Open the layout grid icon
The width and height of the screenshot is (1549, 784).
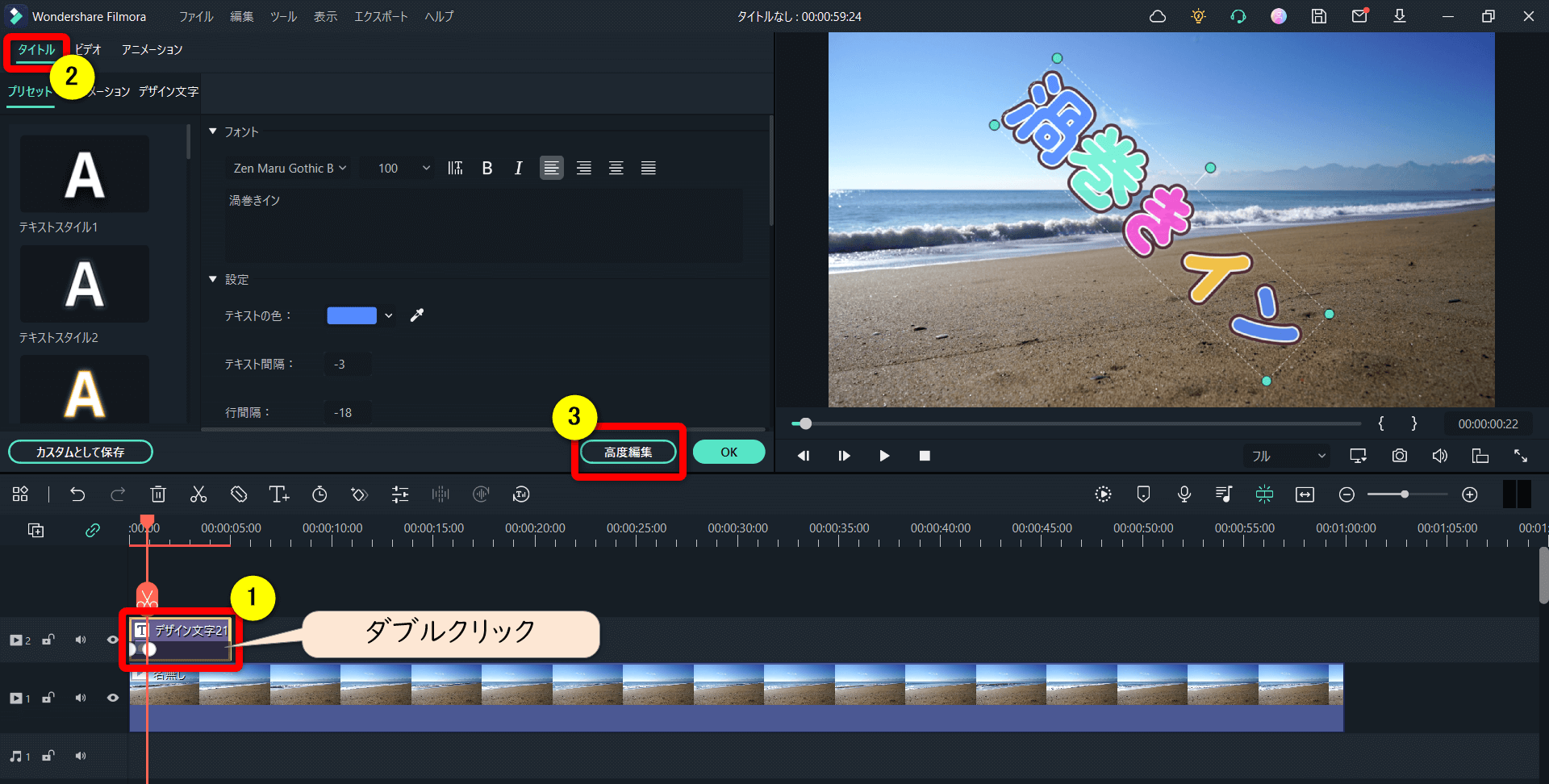[x=21, y=494]
